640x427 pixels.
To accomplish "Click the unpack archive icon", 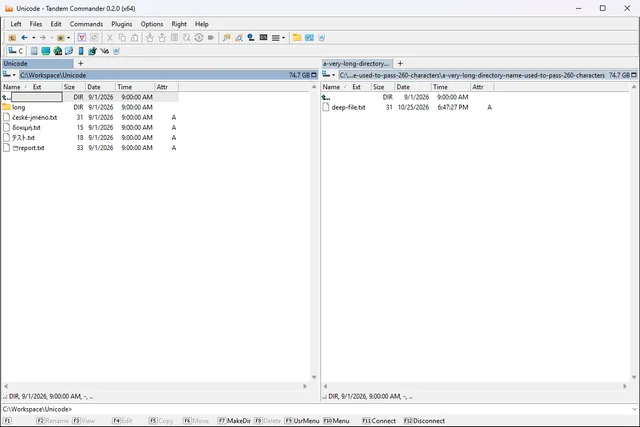I will tap(162, 38).
